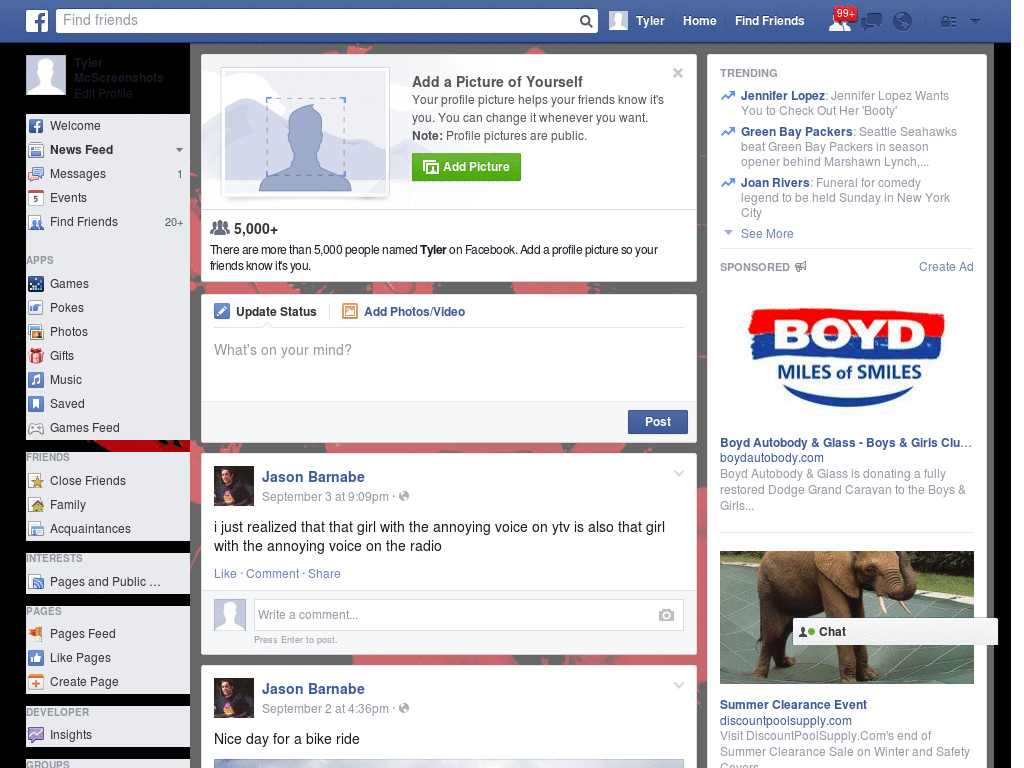Click the September 2 at 4:36pm timestamp
Image resolution: width=1024 pixels, height=768 pixels.
(325, 709)
